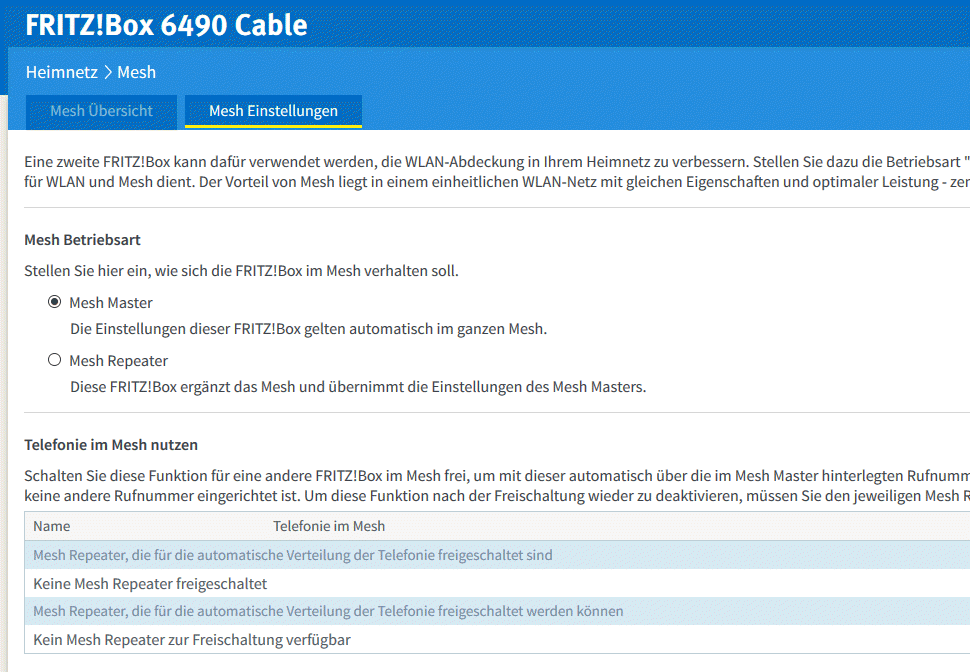Click the FRITZ!Box 6490 Cable title

click(x=166, y=25)
